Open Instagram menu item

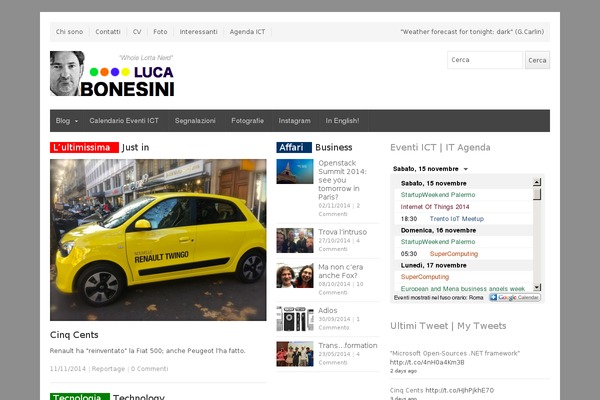coord(294,121)
